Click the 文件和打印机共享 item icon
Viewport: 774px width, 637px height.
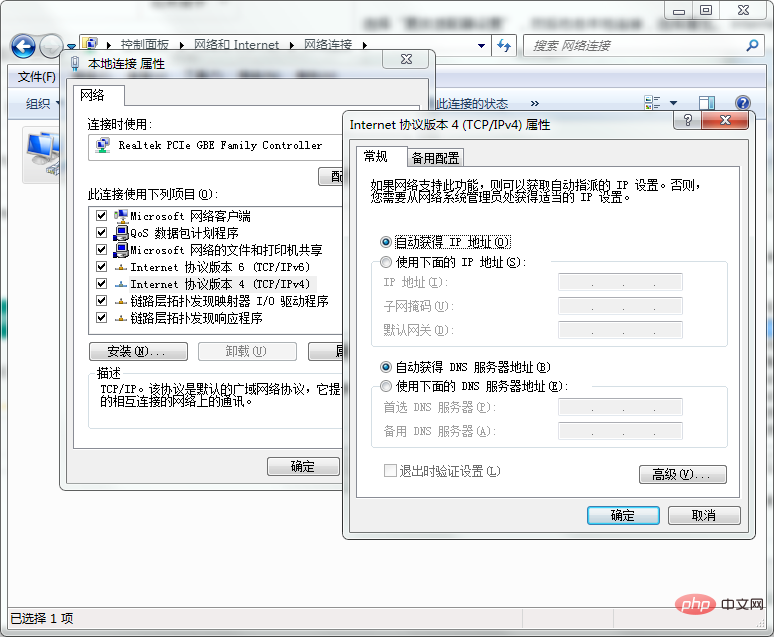pyautogui.click(x=121, y=250)
